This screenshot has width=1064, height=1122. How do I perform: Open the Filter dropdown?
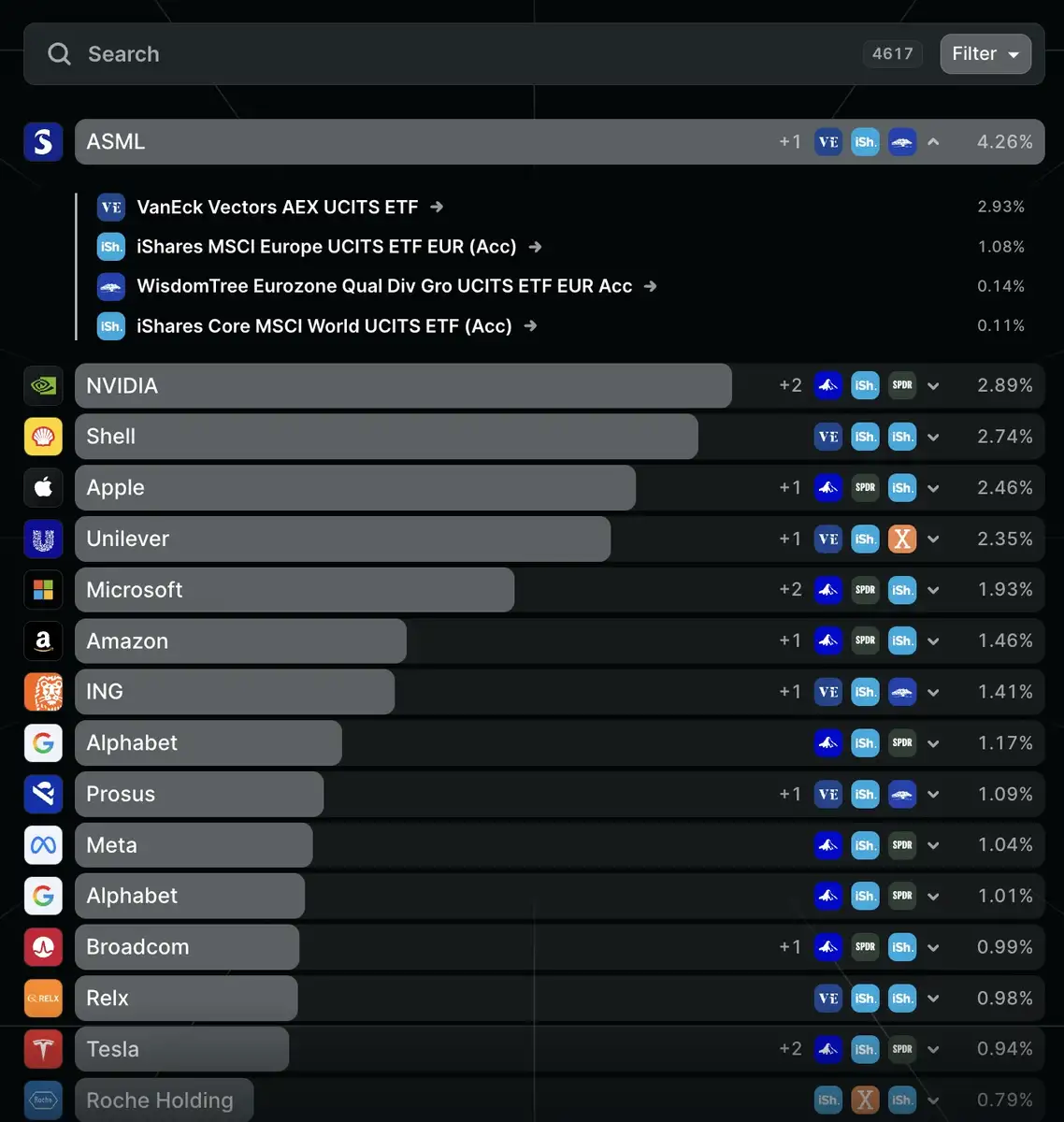coord(985,53)
